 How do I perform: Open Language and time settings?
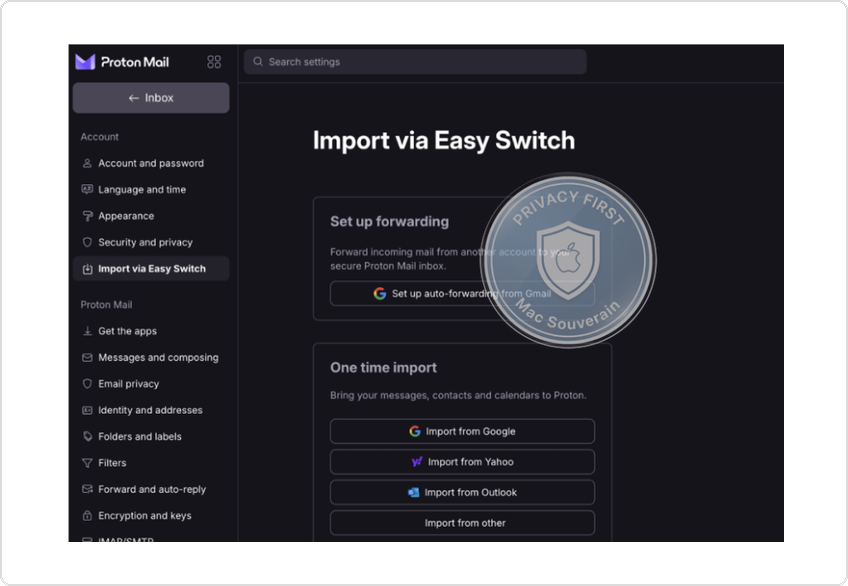point(151,189)
